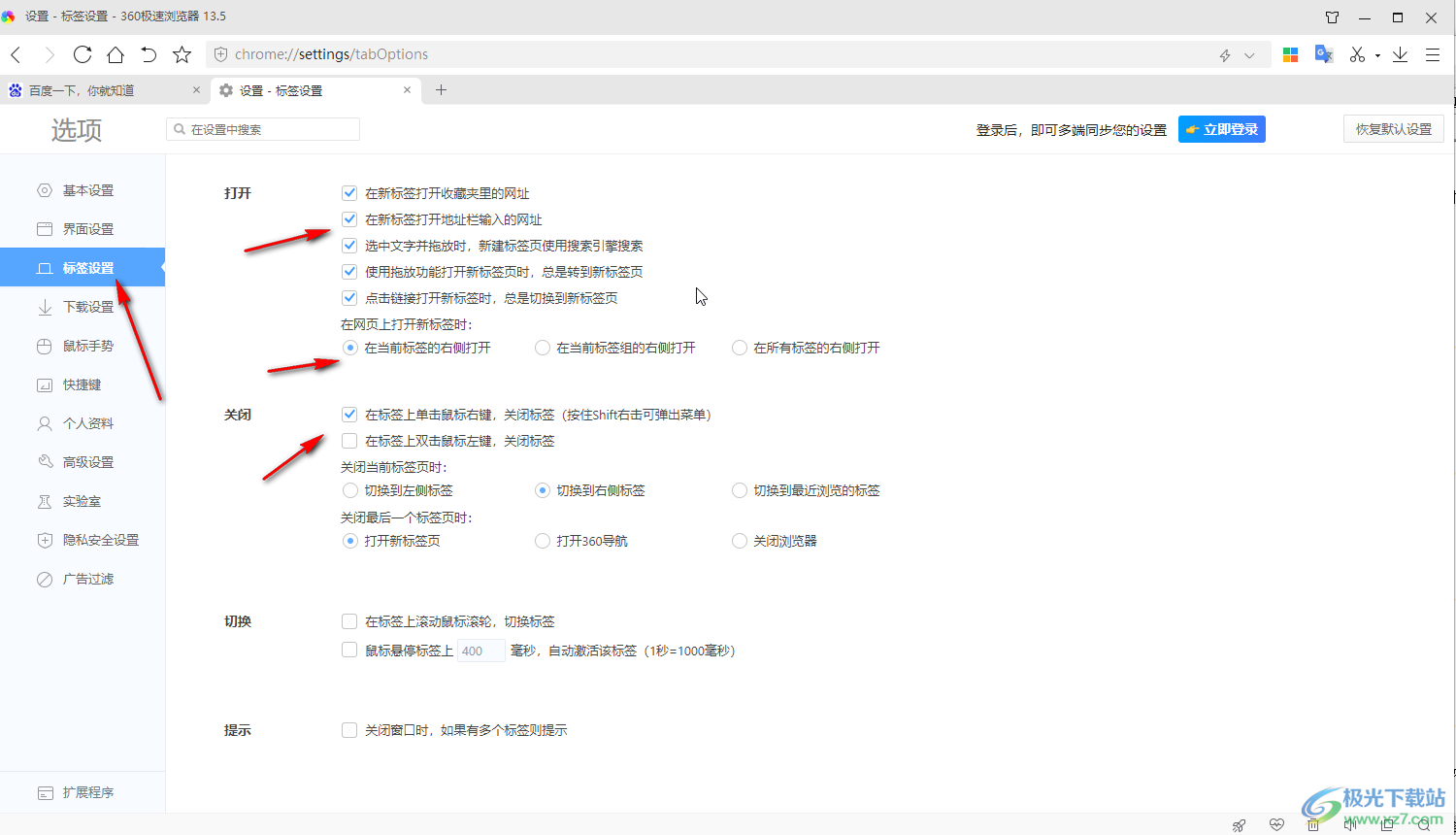Click the heartbeat health icon in status bar
Image resolution: width=1456 pixels, height=835 pixels.
(1276, 825)
